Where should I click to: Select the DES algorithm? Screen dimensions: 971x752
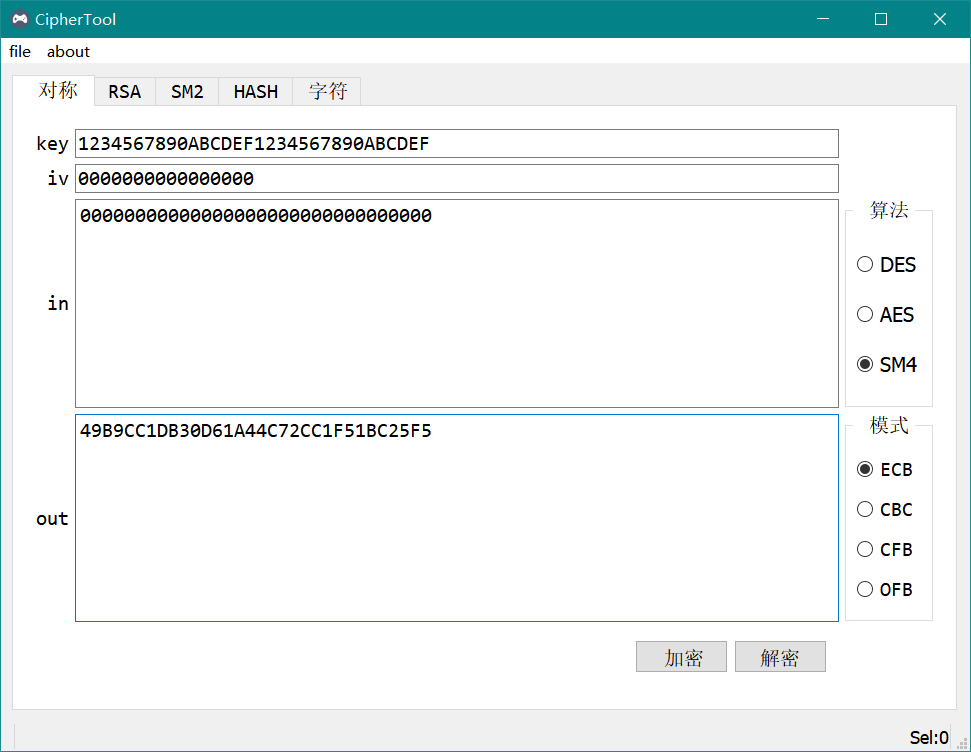pyautogui.click(x=886, y=265)
